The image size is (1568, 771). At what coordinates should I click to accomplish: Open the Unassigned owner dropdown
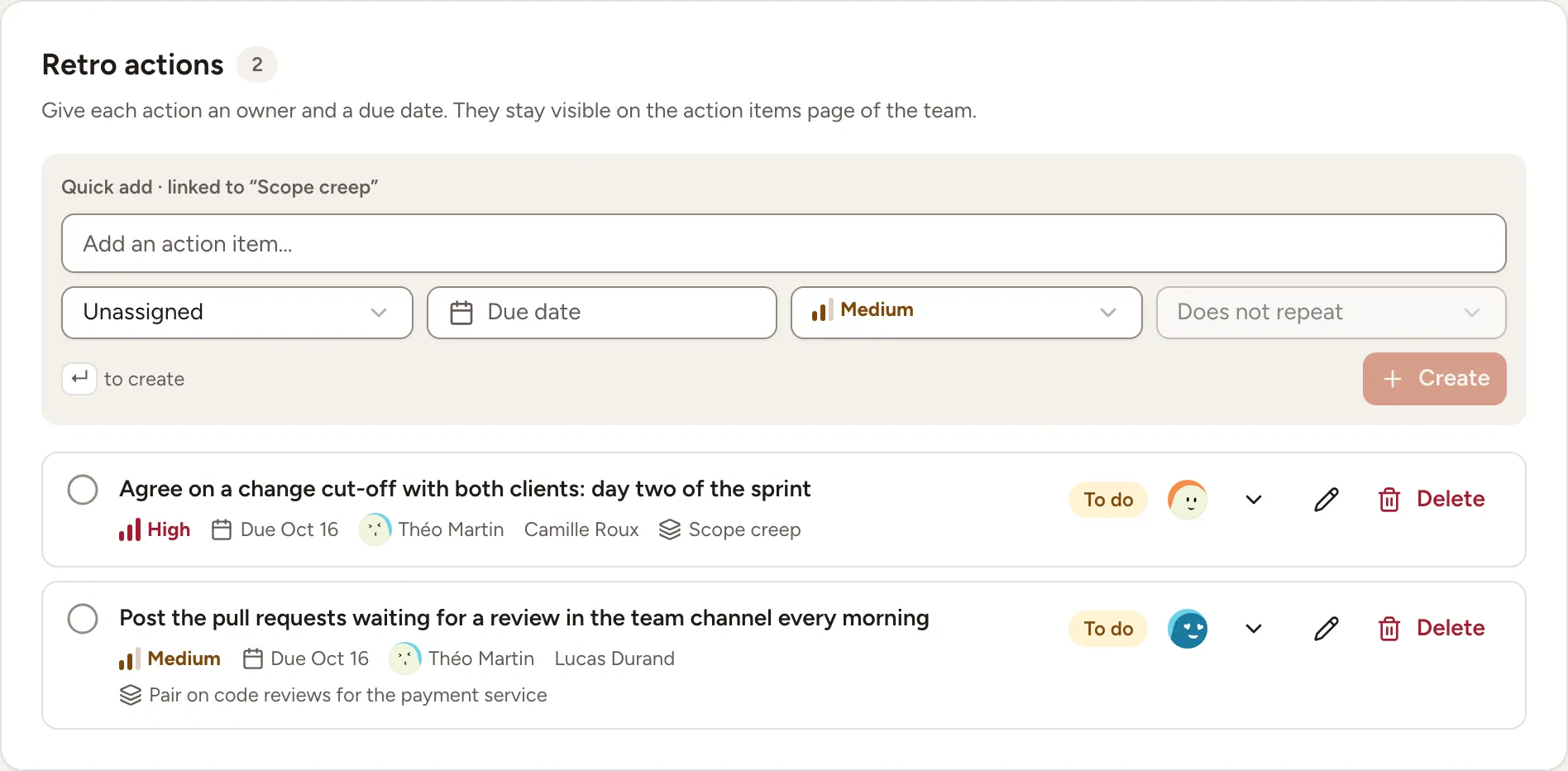click(x=237, y=313)
